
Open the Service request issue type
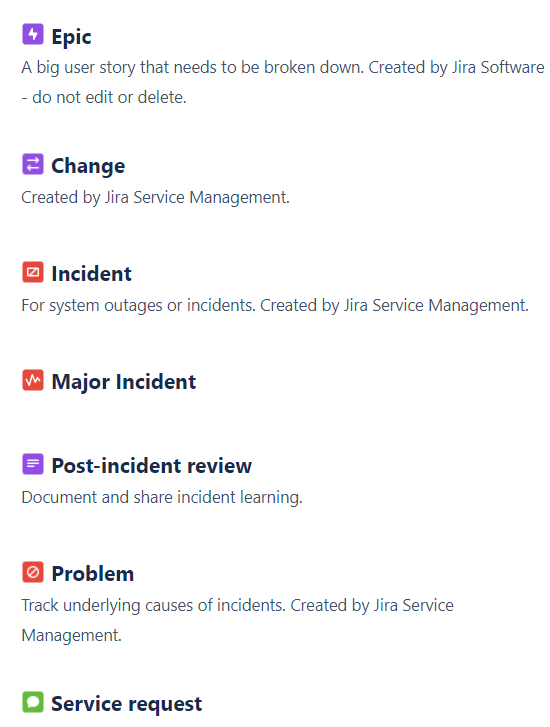(127, 704)
